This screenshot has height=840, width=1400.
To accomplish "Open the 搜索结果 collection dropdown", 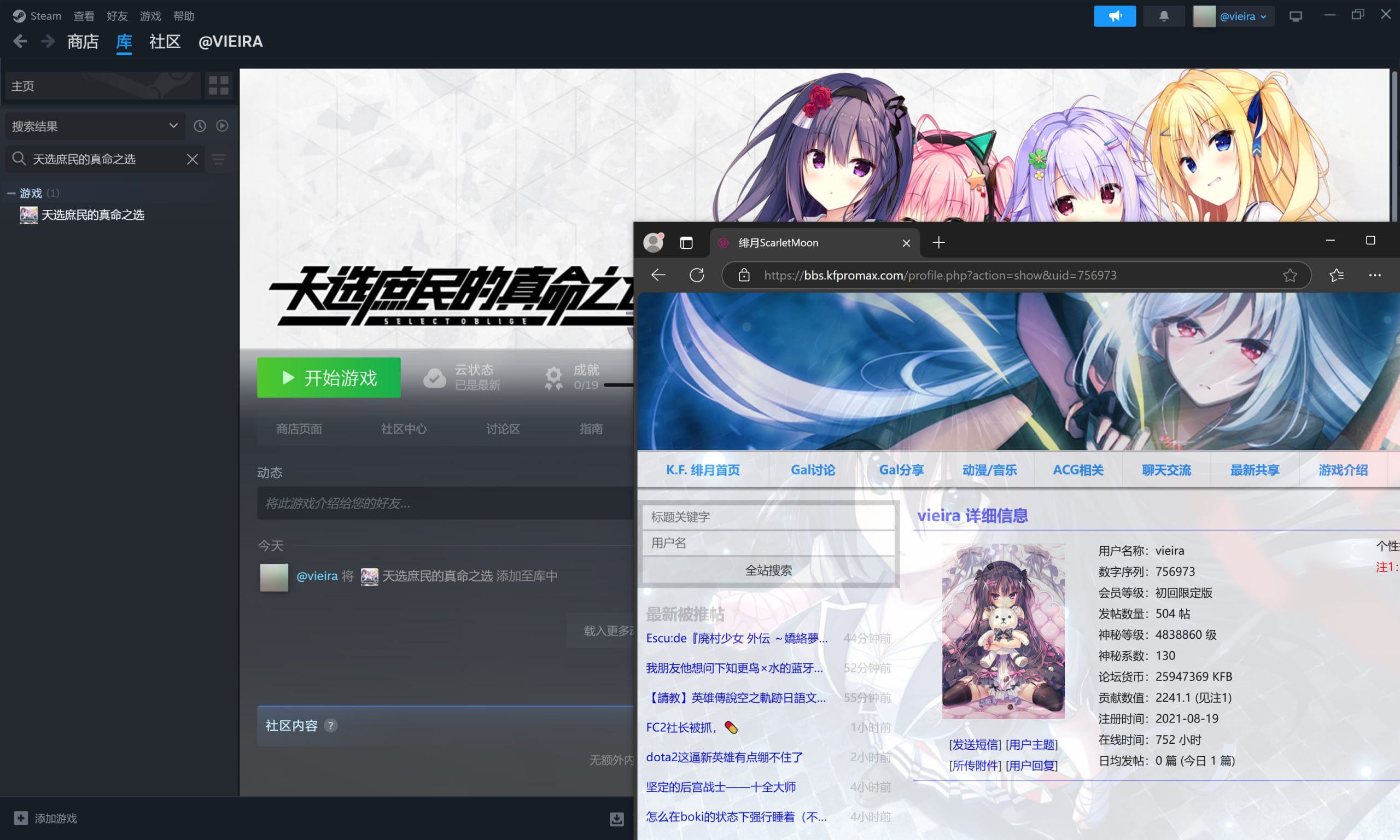I will point(173,126).
